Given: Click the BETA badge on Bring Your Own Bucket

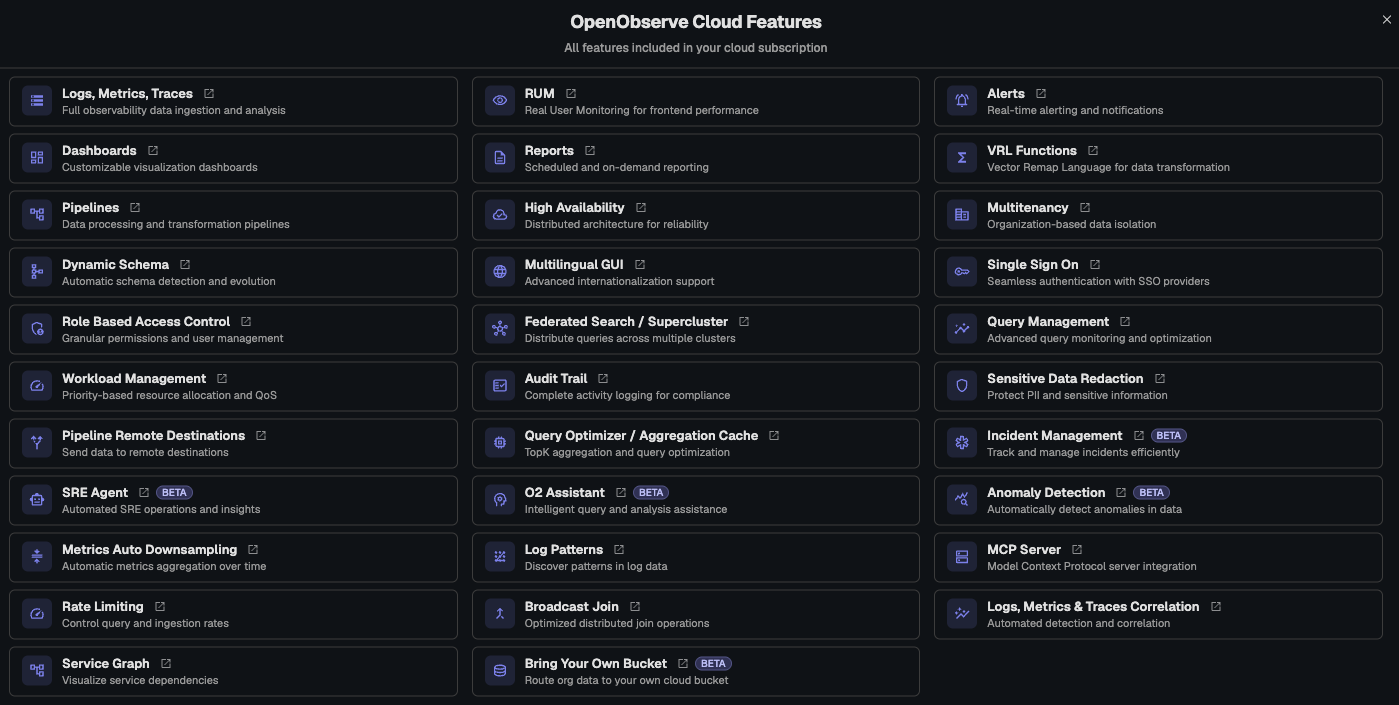Looking at the screenshot, I should [714, 664].
